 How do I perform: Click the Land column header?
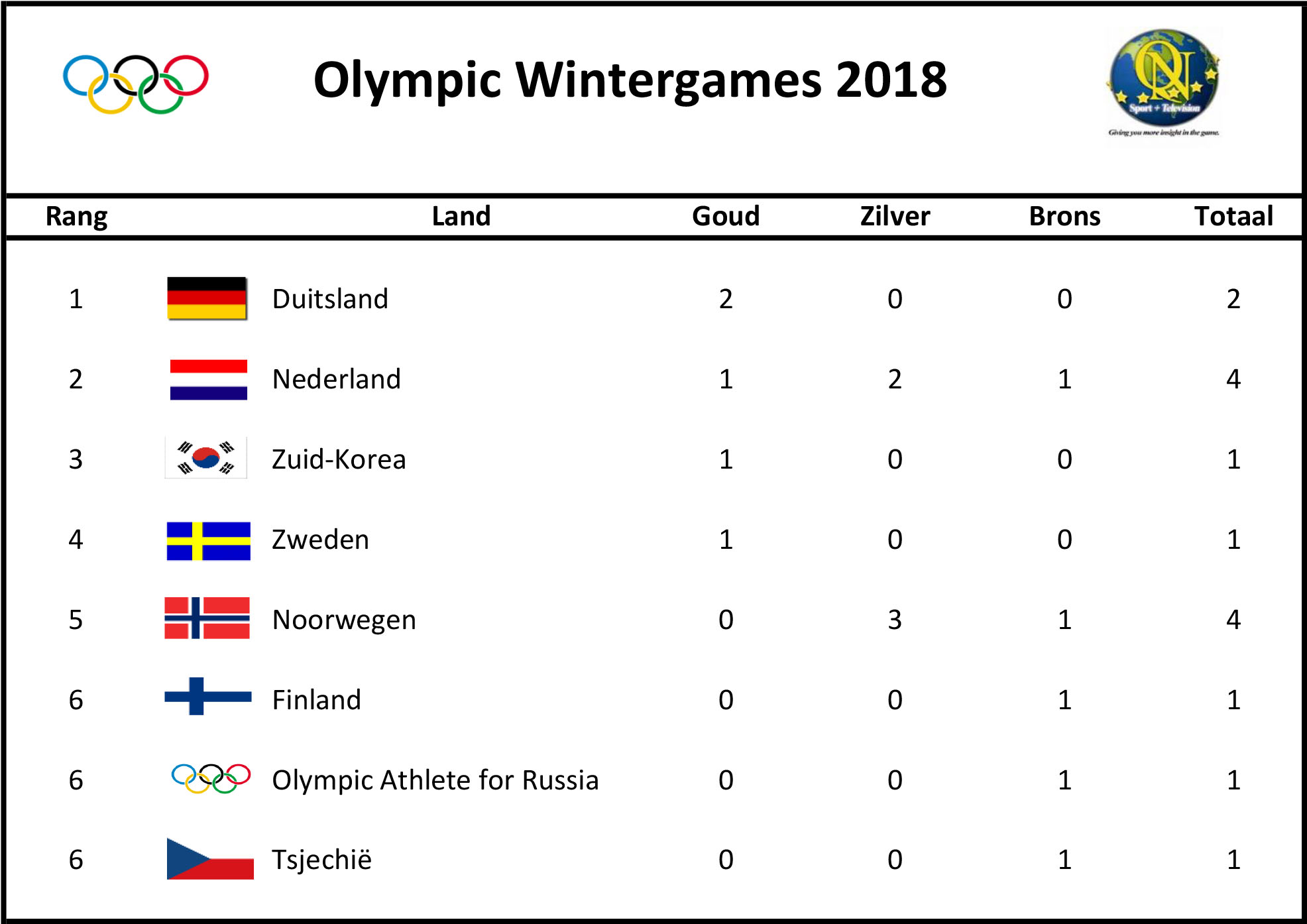(x=461, y=216)
